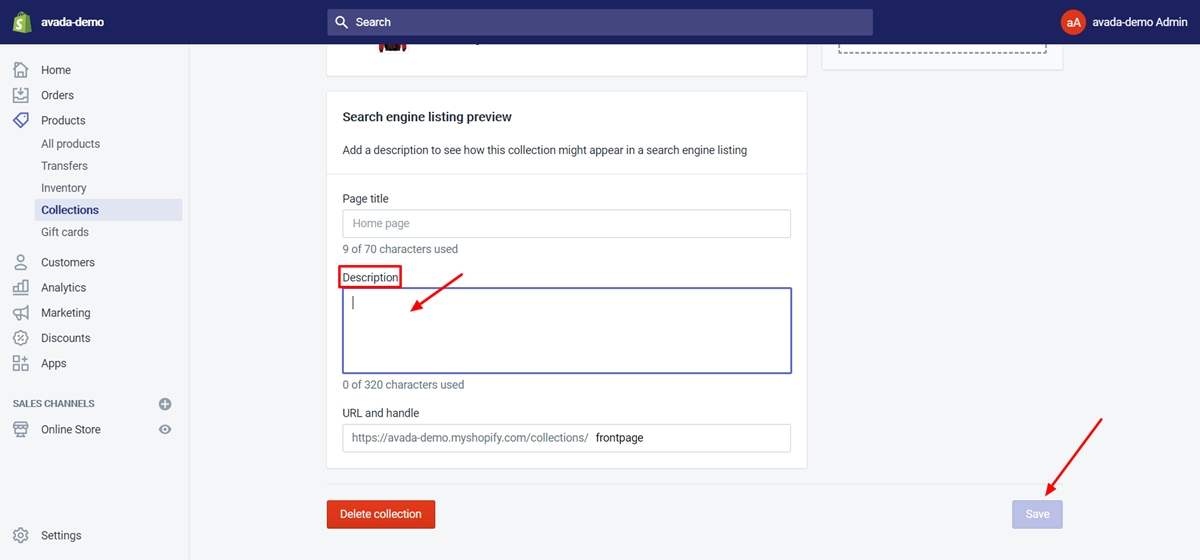Open Analytics section
Image resolution: width=1200 pixels, height=560 pixels.
click(x=63, y=287)
